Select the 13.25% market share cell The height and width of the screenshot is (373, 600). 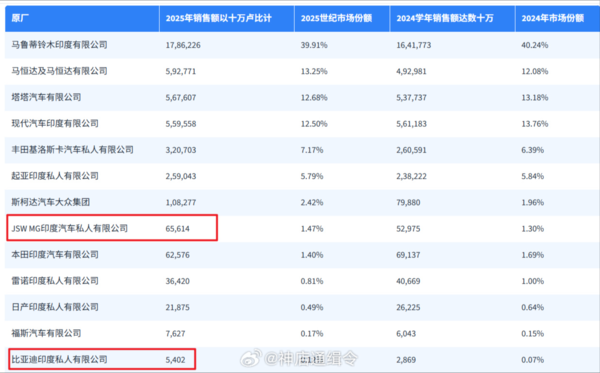pyautogui.click(x=314, y=72)
